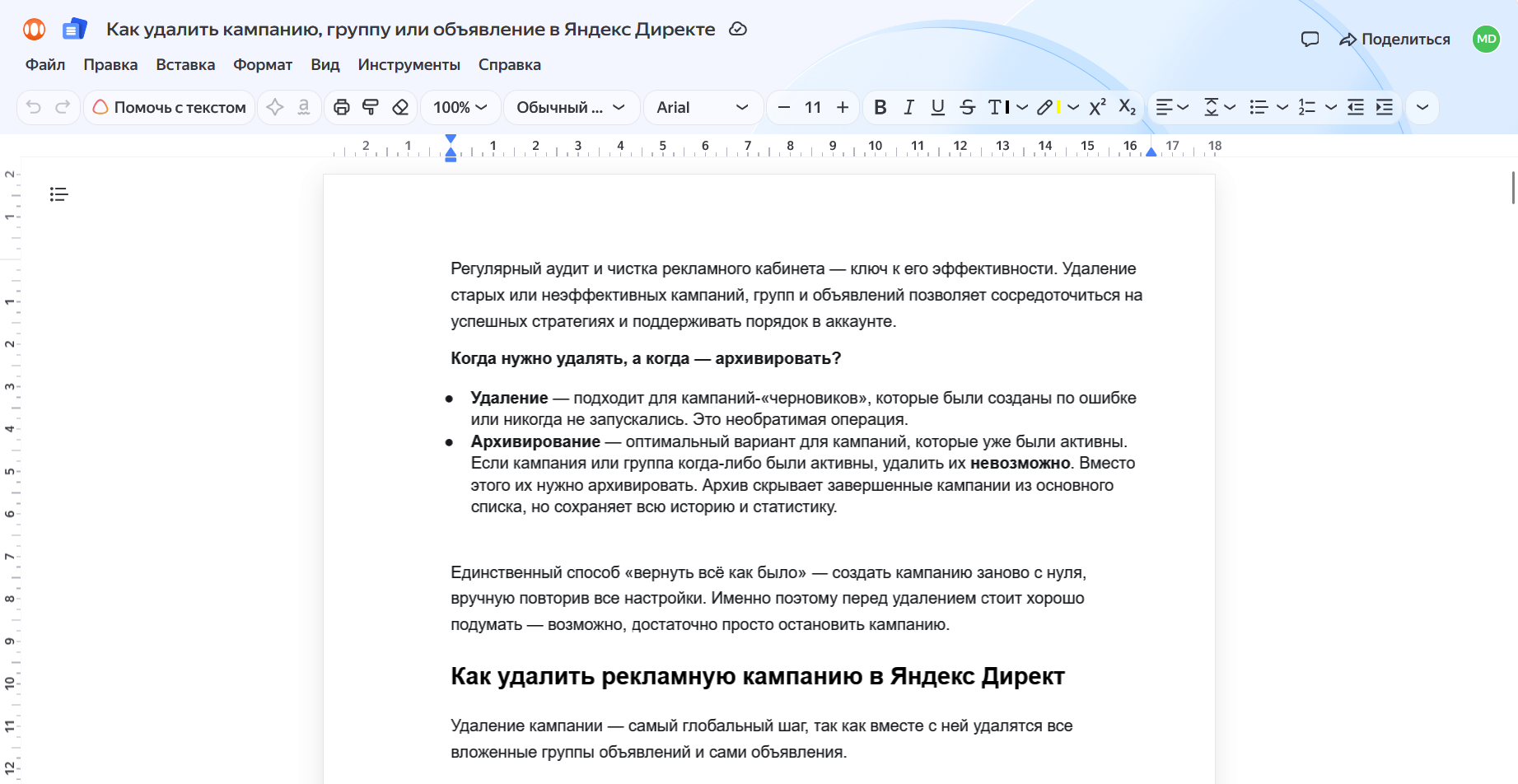Viewport: 1518px width, 784px height.
Task: Toggle Italic formatting
Action: pyautogui.click(x=909, y=107)
